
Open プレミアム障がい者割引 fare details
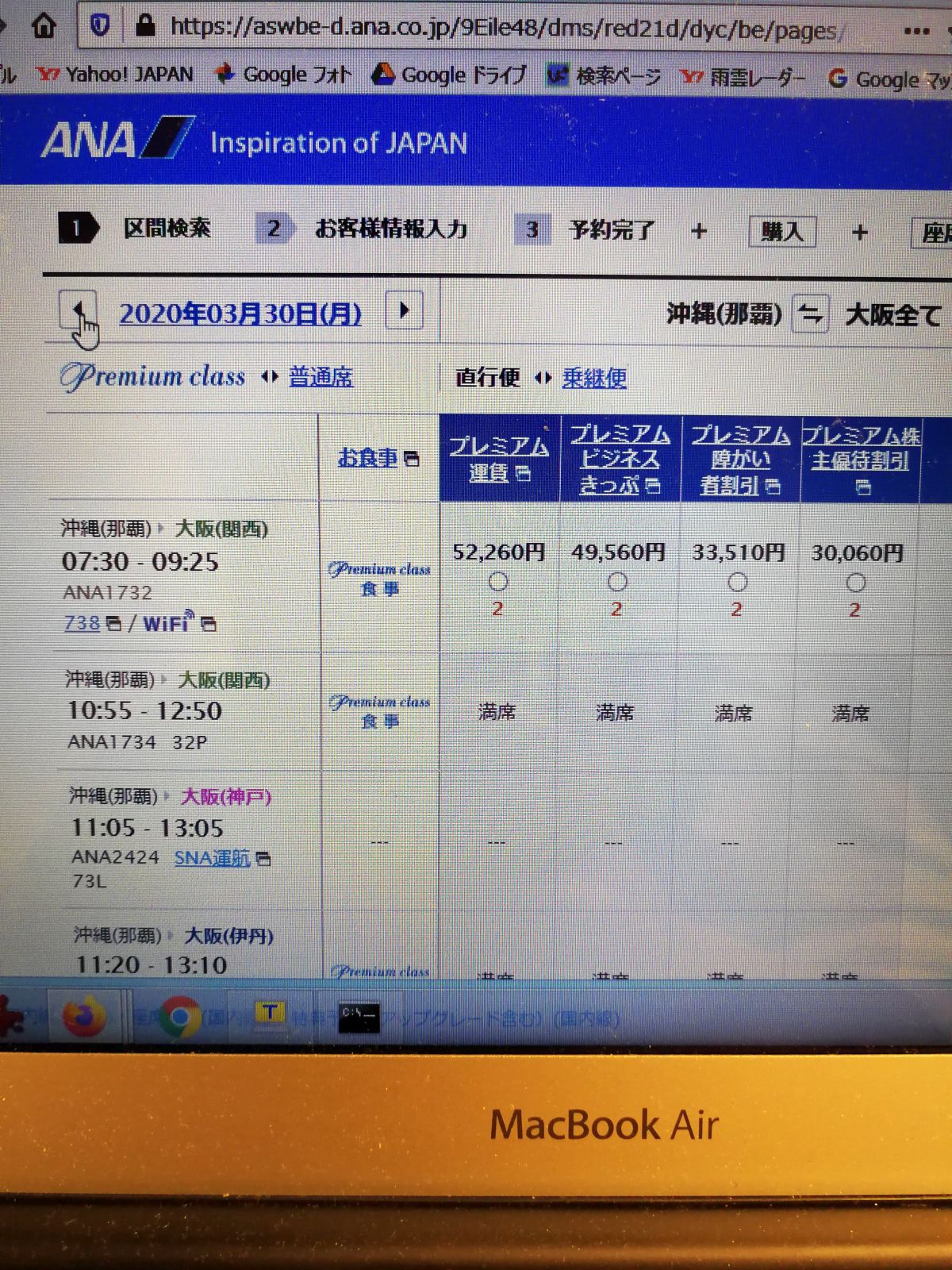tap(740, 460)
